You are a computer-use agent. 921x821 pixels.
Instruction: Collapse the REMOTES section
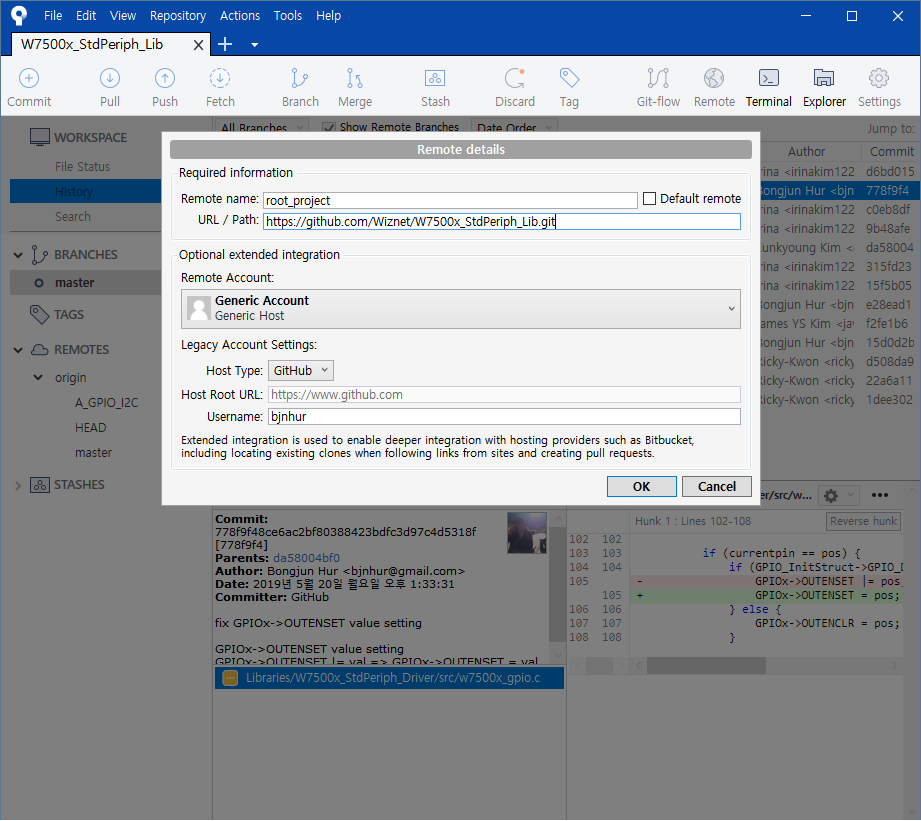[x=18, y=350]
